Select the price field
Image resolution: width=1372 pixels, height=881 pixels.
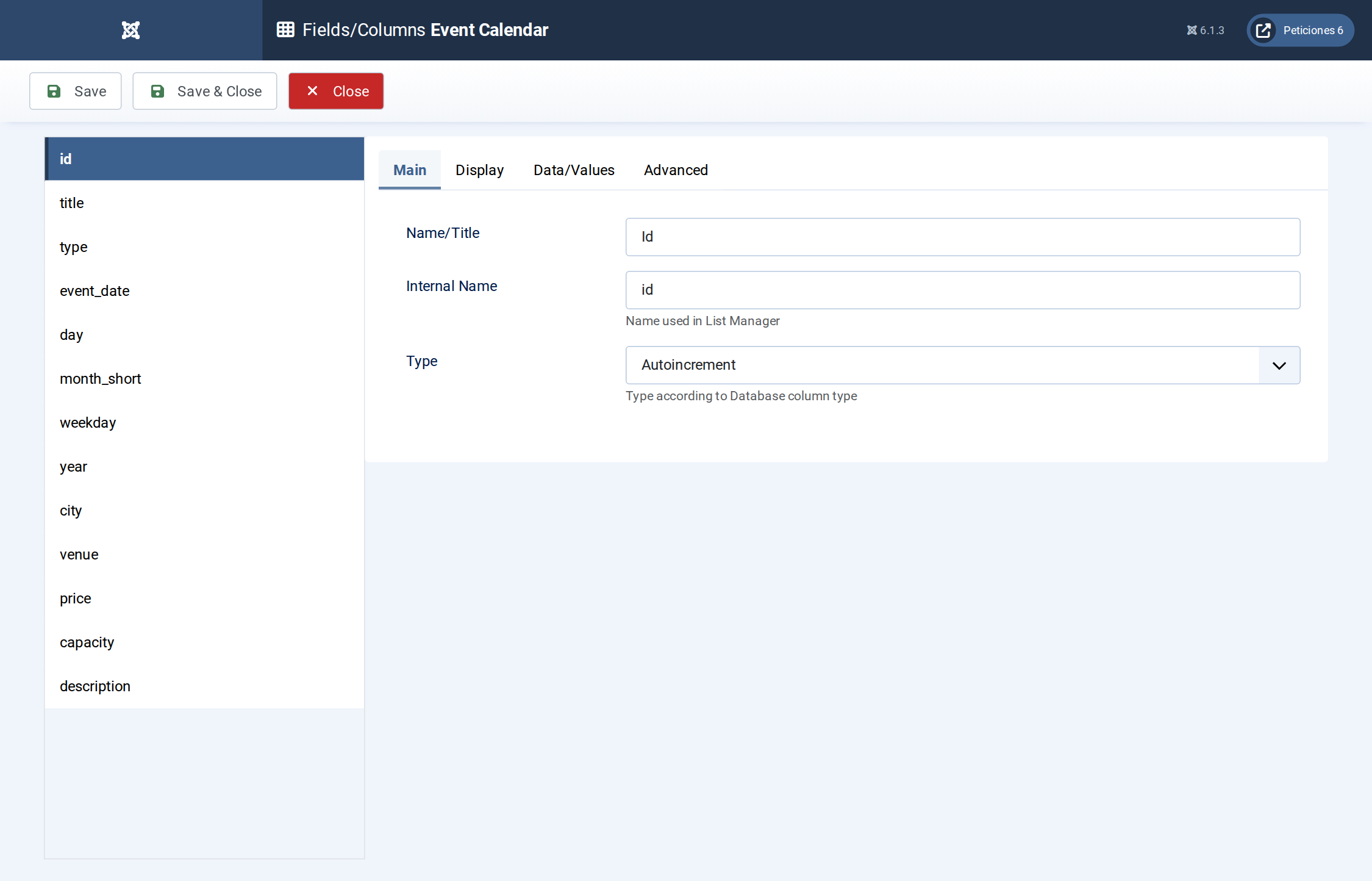coord(204,599)
